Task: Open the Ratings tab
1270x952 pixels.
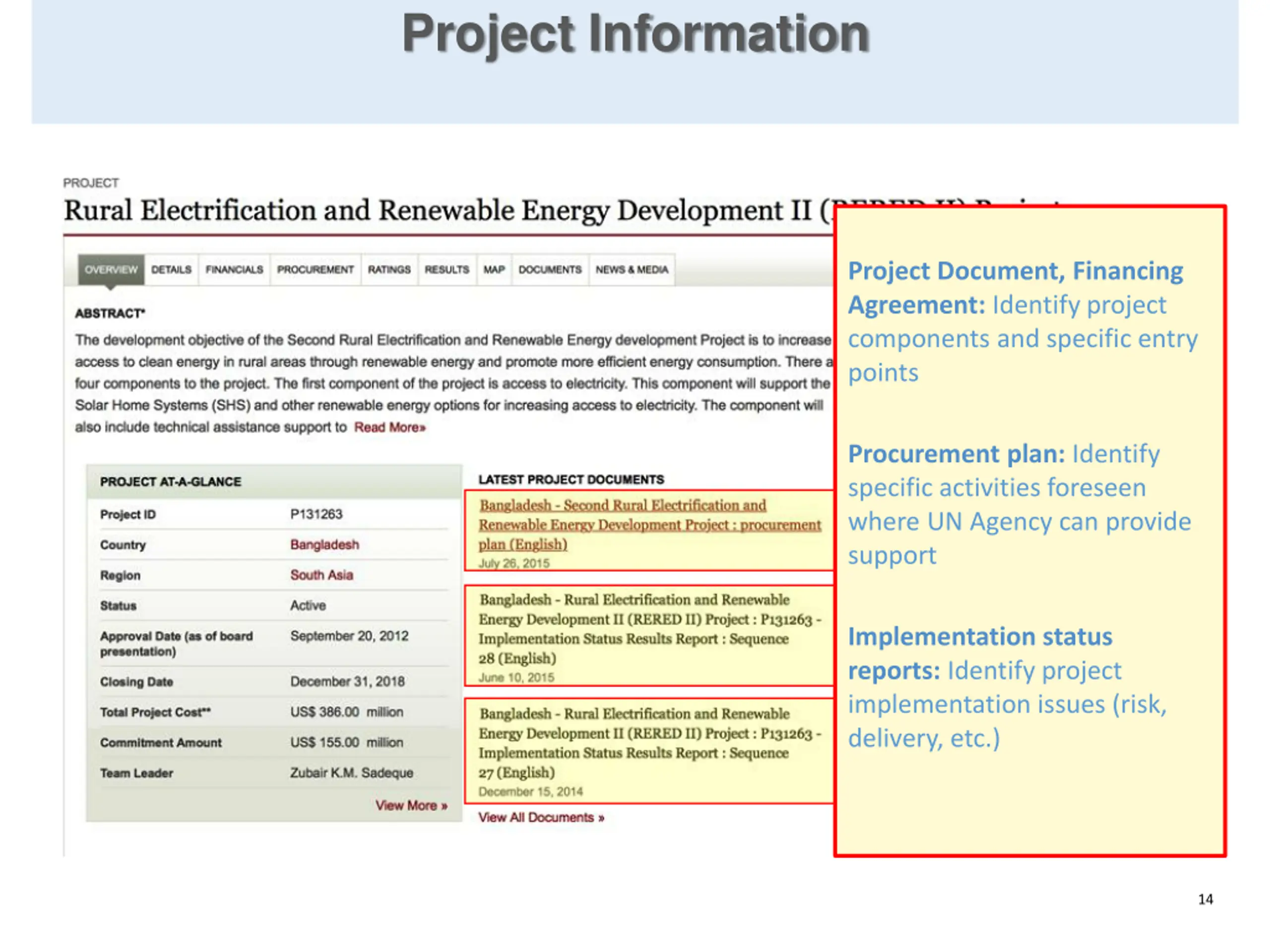Action: [389, 270]
